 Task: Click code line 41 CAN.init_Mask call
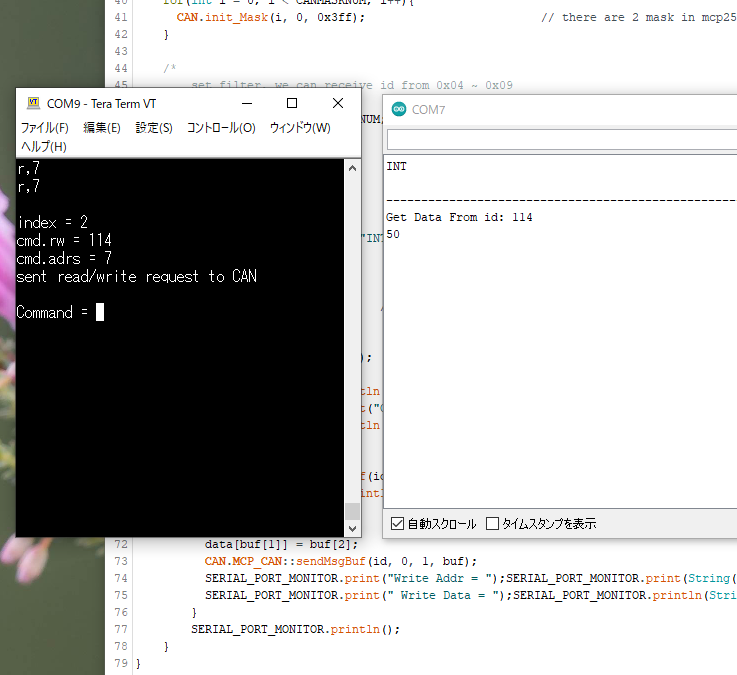pos(270,17)
